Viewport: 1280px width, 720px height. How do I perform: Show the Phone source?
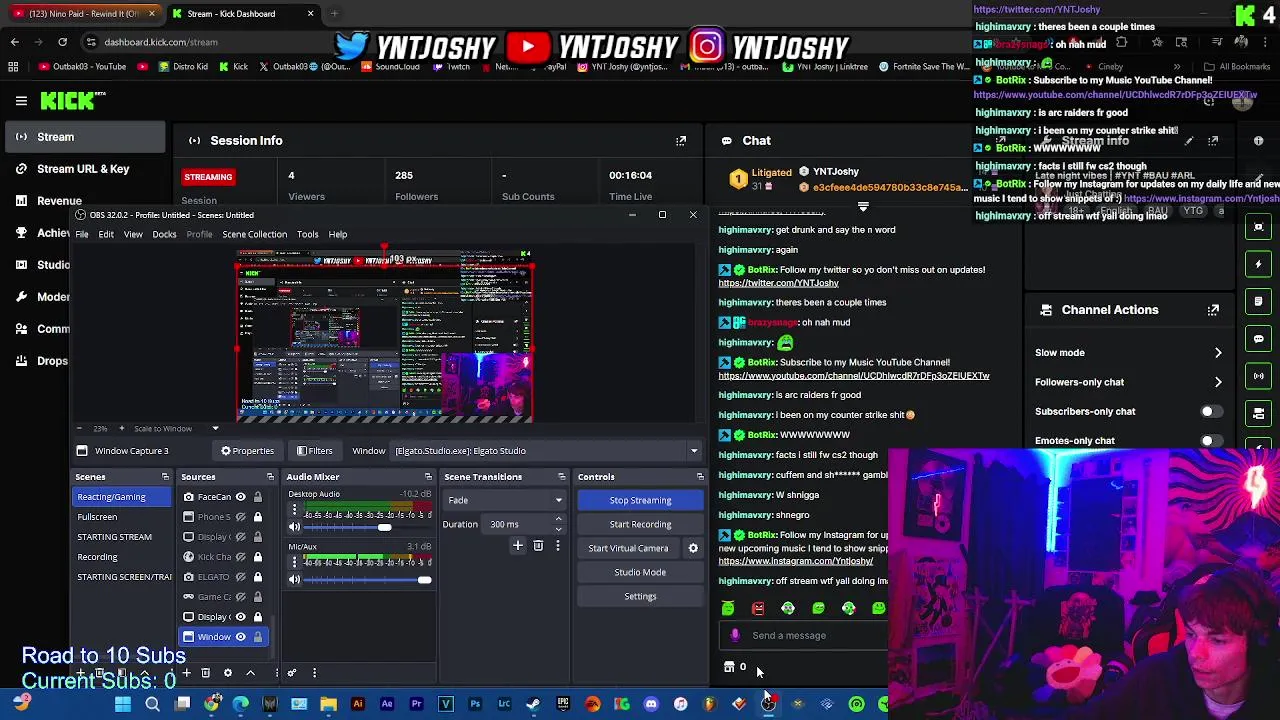[x=240, y=517]
